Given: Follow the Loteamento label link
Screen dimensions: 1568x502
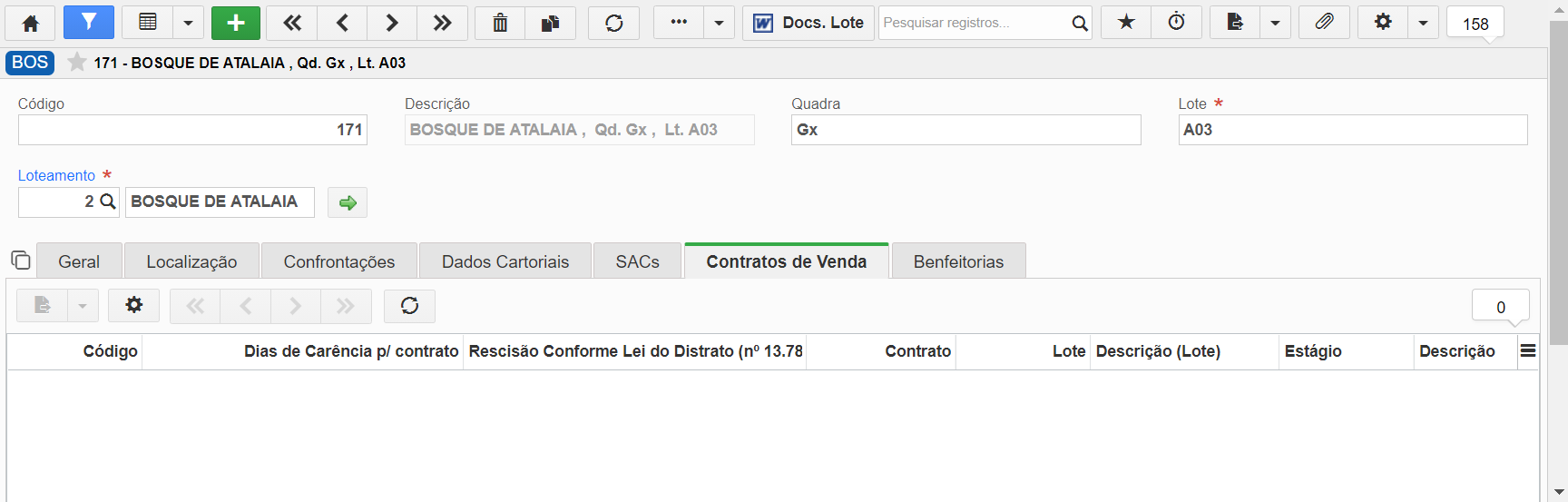Looking at the screenshot, I should pos(56,175).
